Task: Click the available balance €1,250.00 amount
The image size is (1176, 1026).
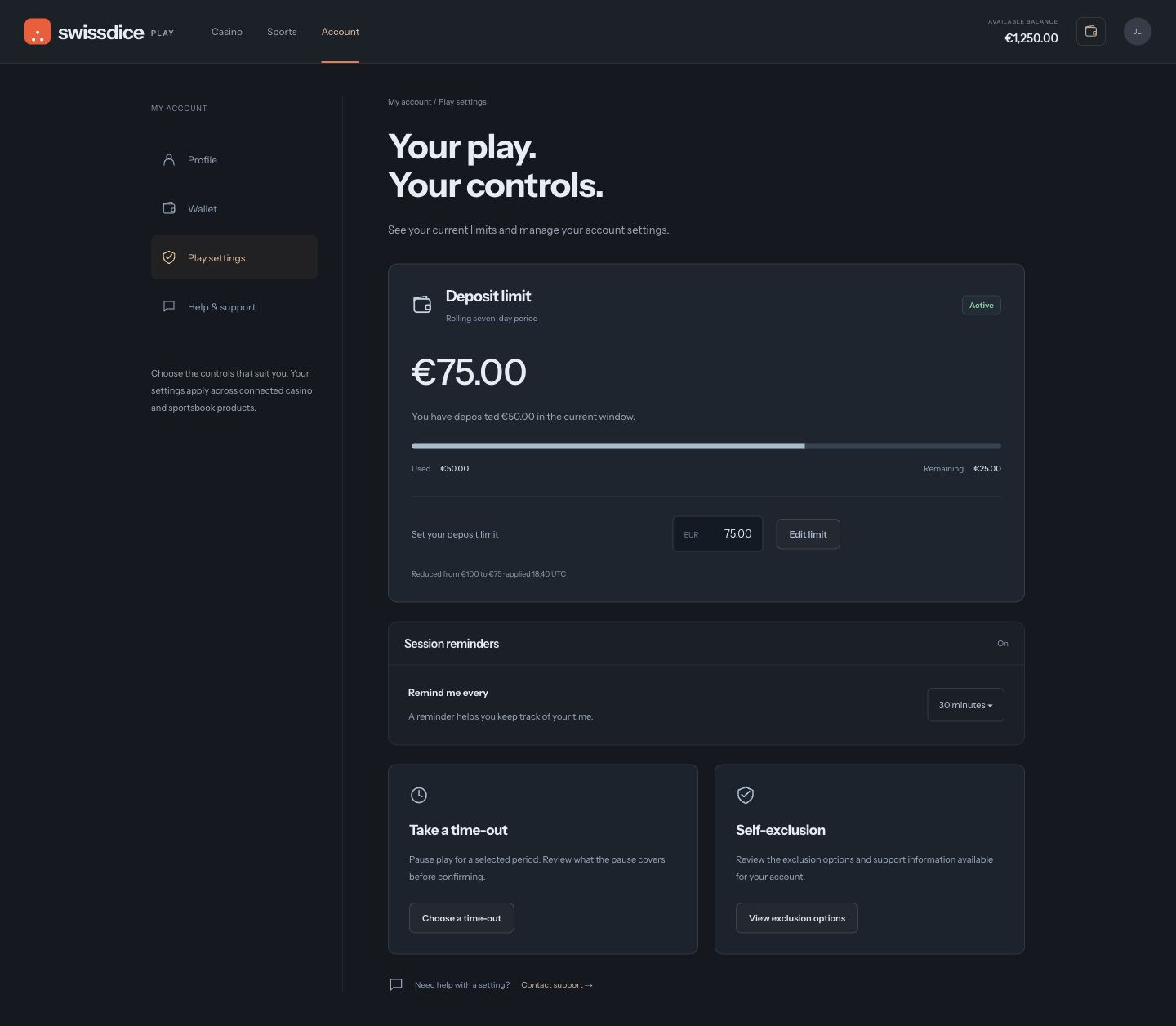Action: 1031,38
